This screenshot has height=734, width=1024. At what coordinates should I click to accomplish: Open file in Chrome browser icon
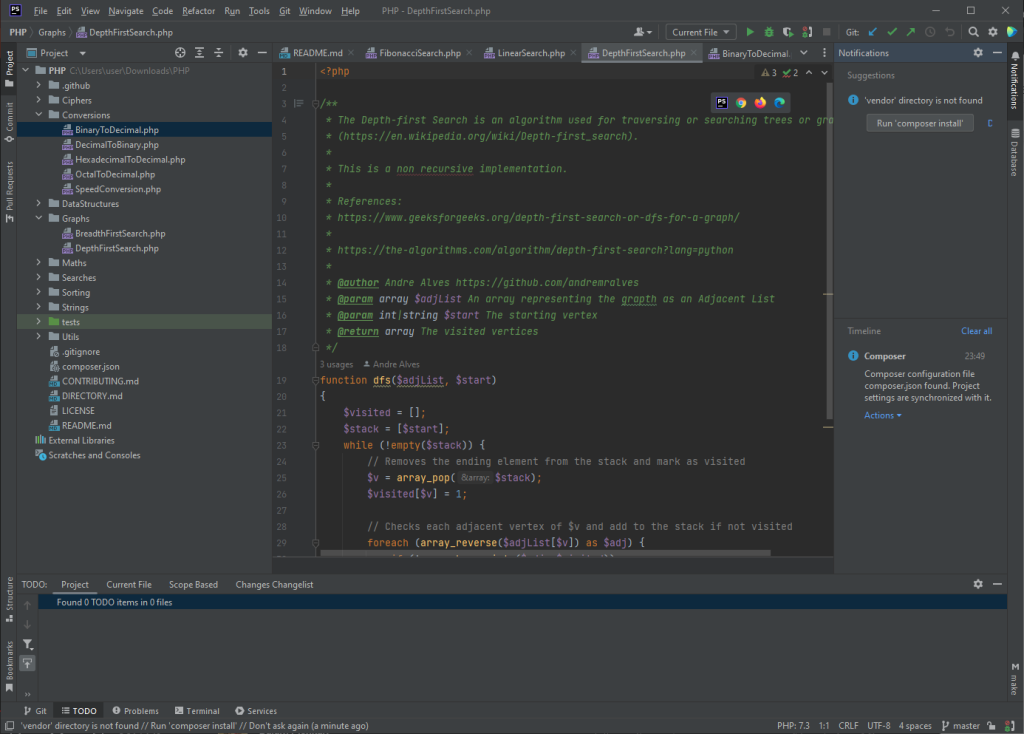pyautogui.click(x=741, y=103)
